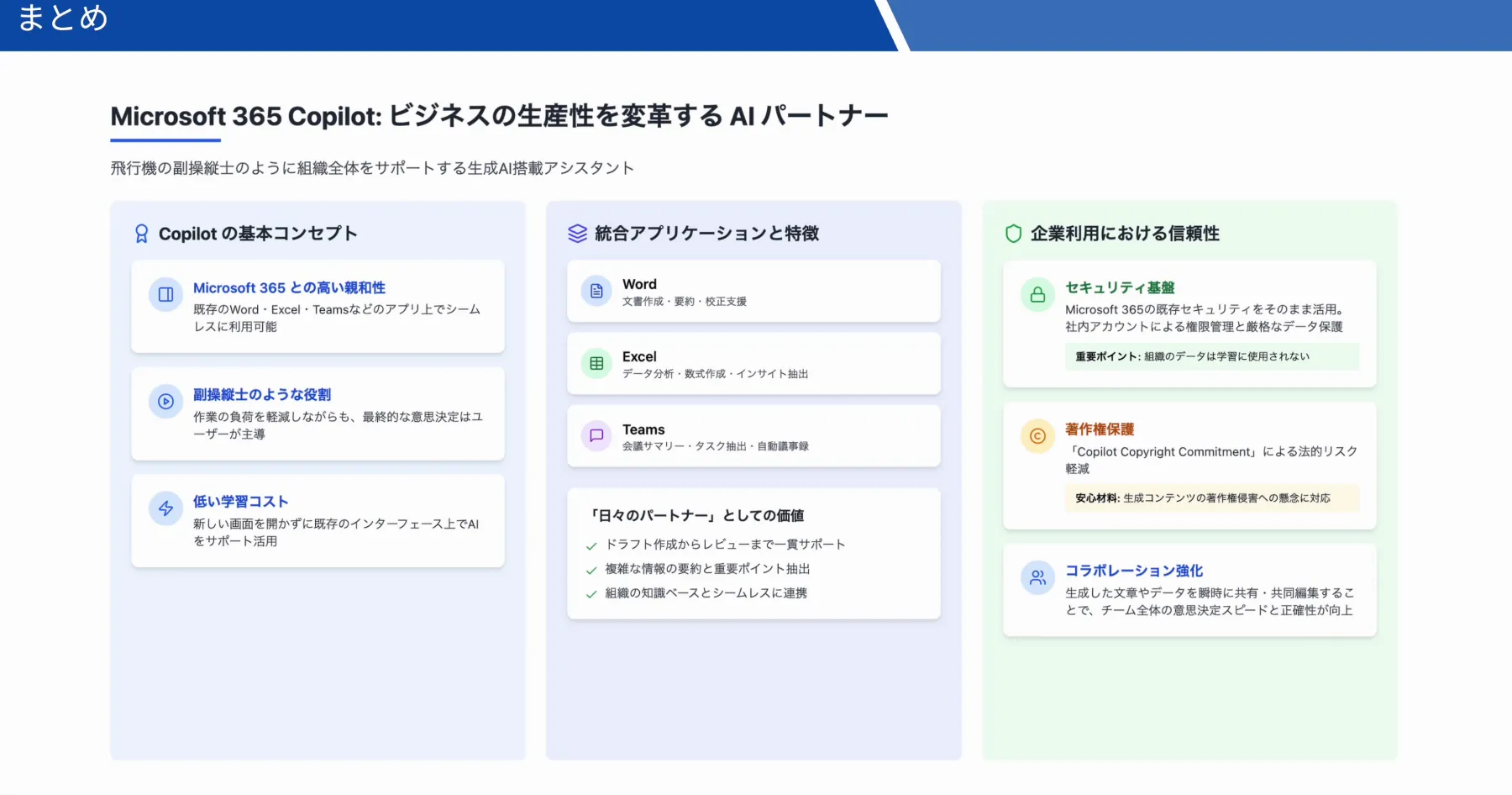Click the description starting "Microsoft 365の既存セキュリティ"
Screen dimensions: 1512x795
[1205, 318]
